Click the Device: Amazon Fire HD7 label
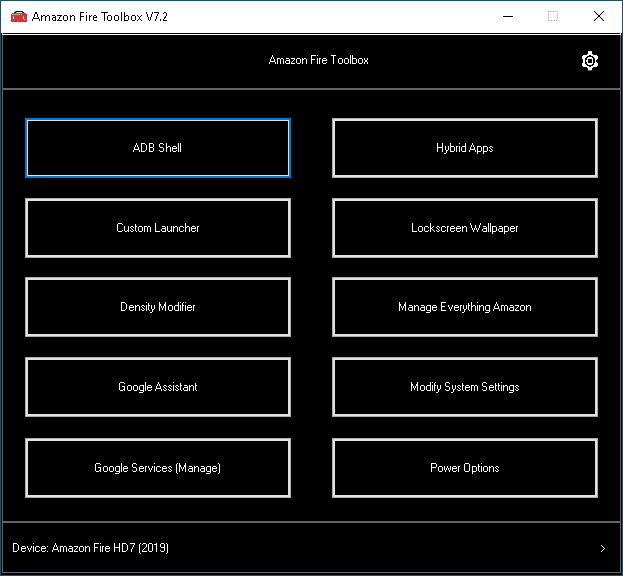 (91, 548)
